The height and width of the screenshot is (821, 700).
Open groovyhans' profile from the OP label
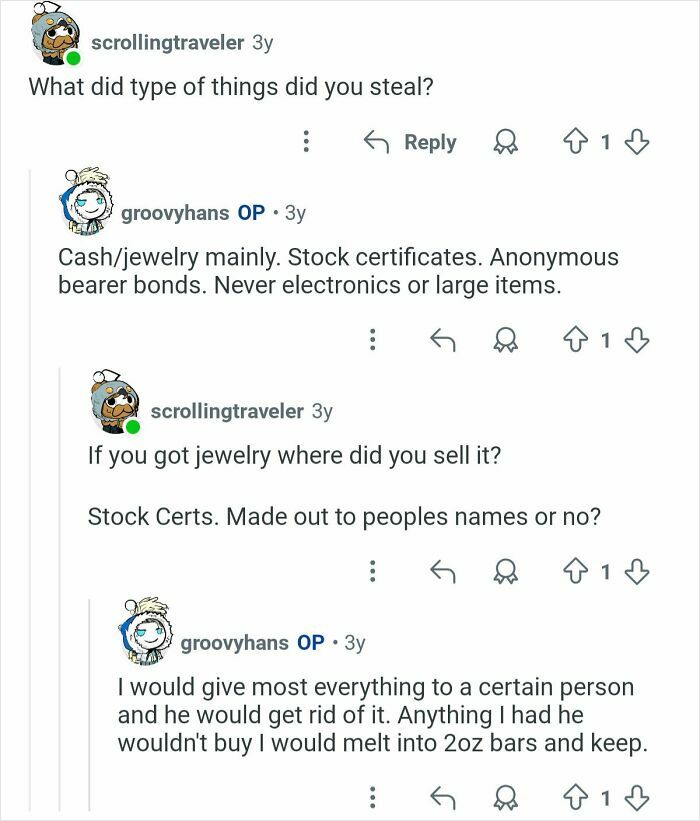(249, 212)
